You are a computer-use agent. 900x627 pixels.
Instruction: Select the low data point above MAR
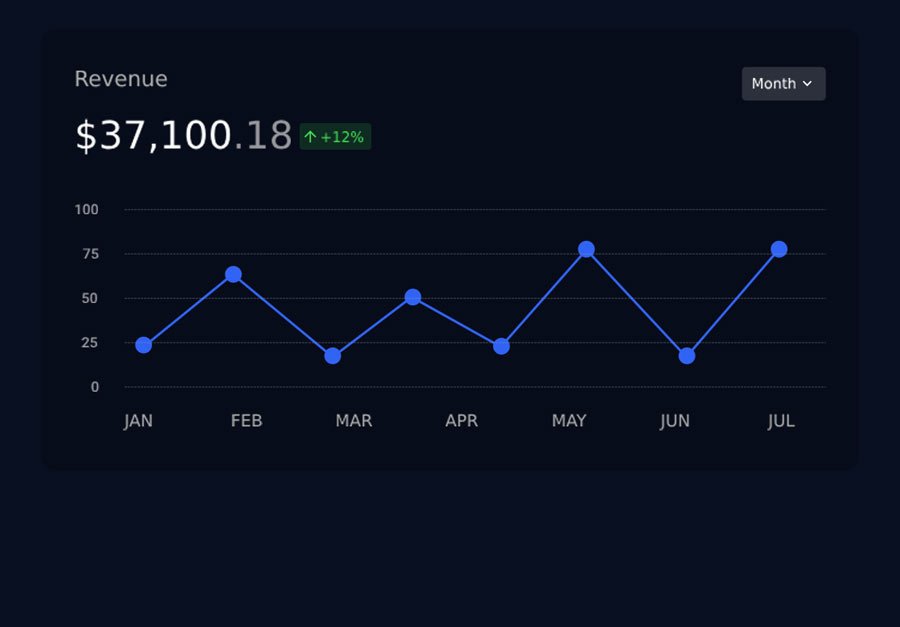point(333,356)
